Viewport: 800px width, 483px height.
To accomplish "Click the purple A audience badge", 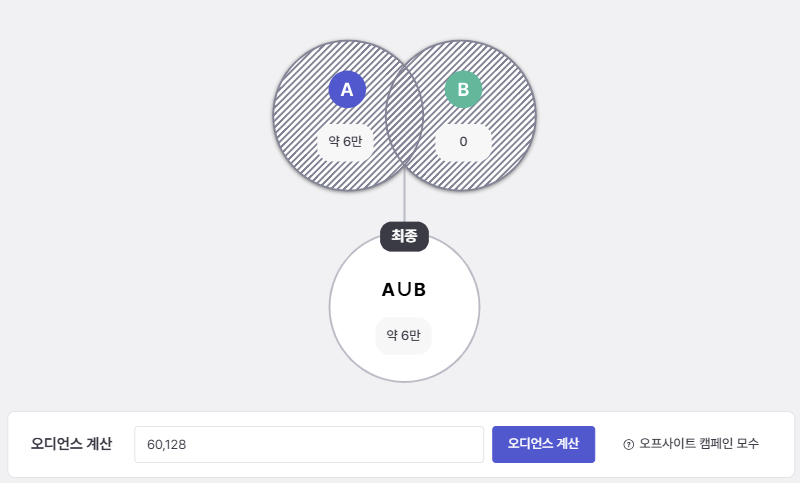I will coord(347,90).
